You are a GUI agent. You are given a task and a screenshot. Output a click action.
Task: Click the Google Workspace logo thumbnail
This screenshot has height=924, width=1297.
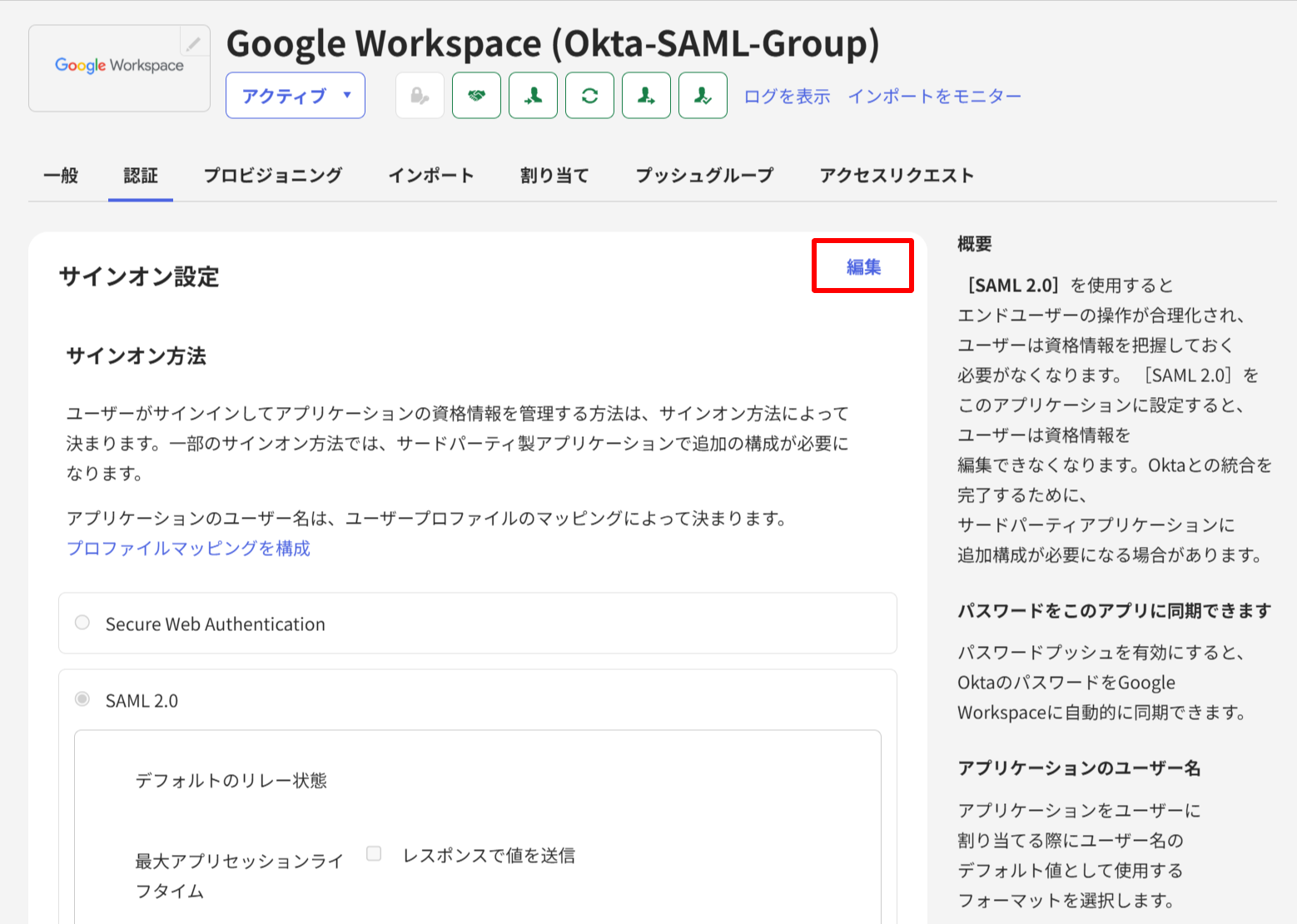pyautogui.click(x=119, y=67)
